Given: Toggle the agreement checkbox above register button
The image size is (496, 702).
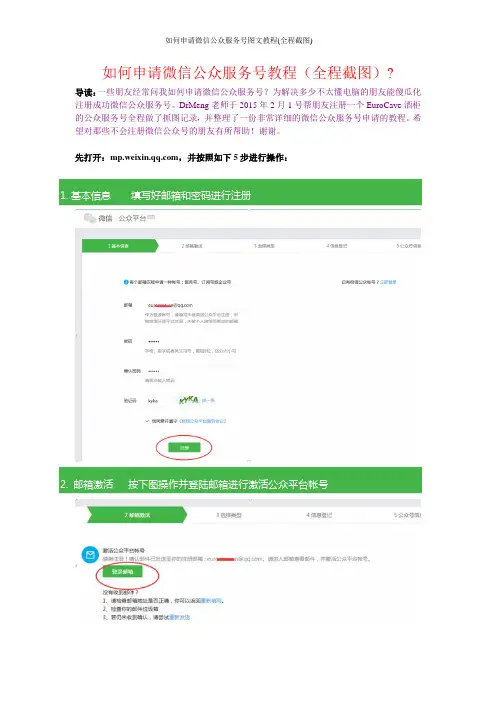Looking at the screenshot, I should [x=147, y=421].
